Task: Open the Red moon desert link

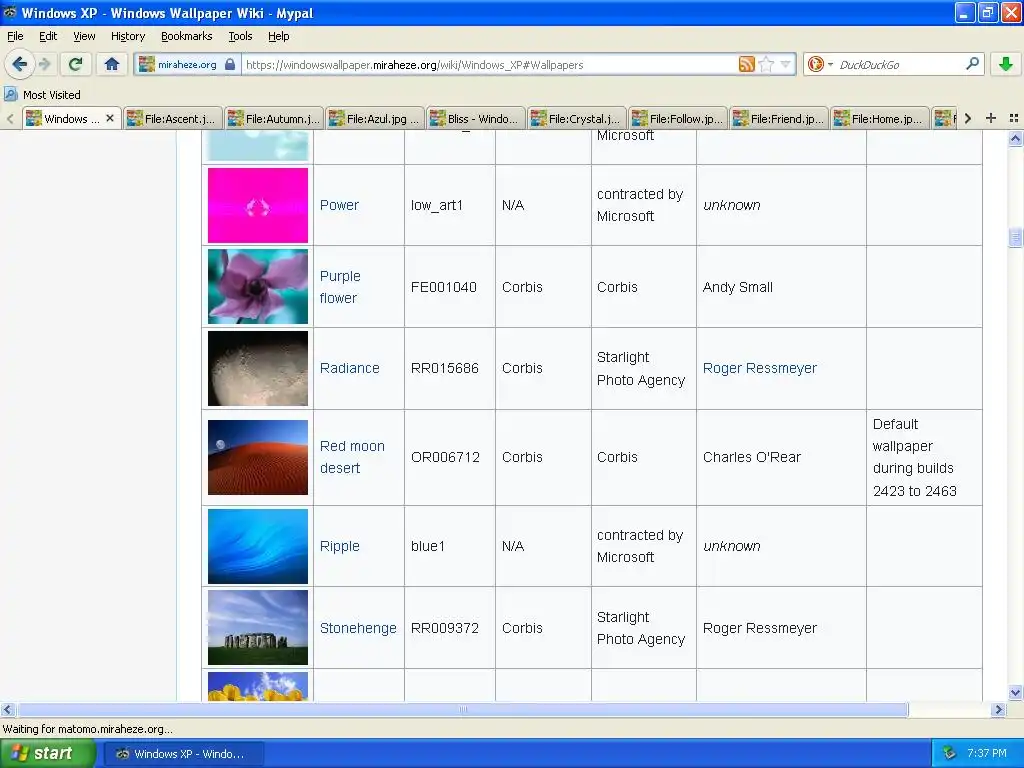Action: point(352,457)
